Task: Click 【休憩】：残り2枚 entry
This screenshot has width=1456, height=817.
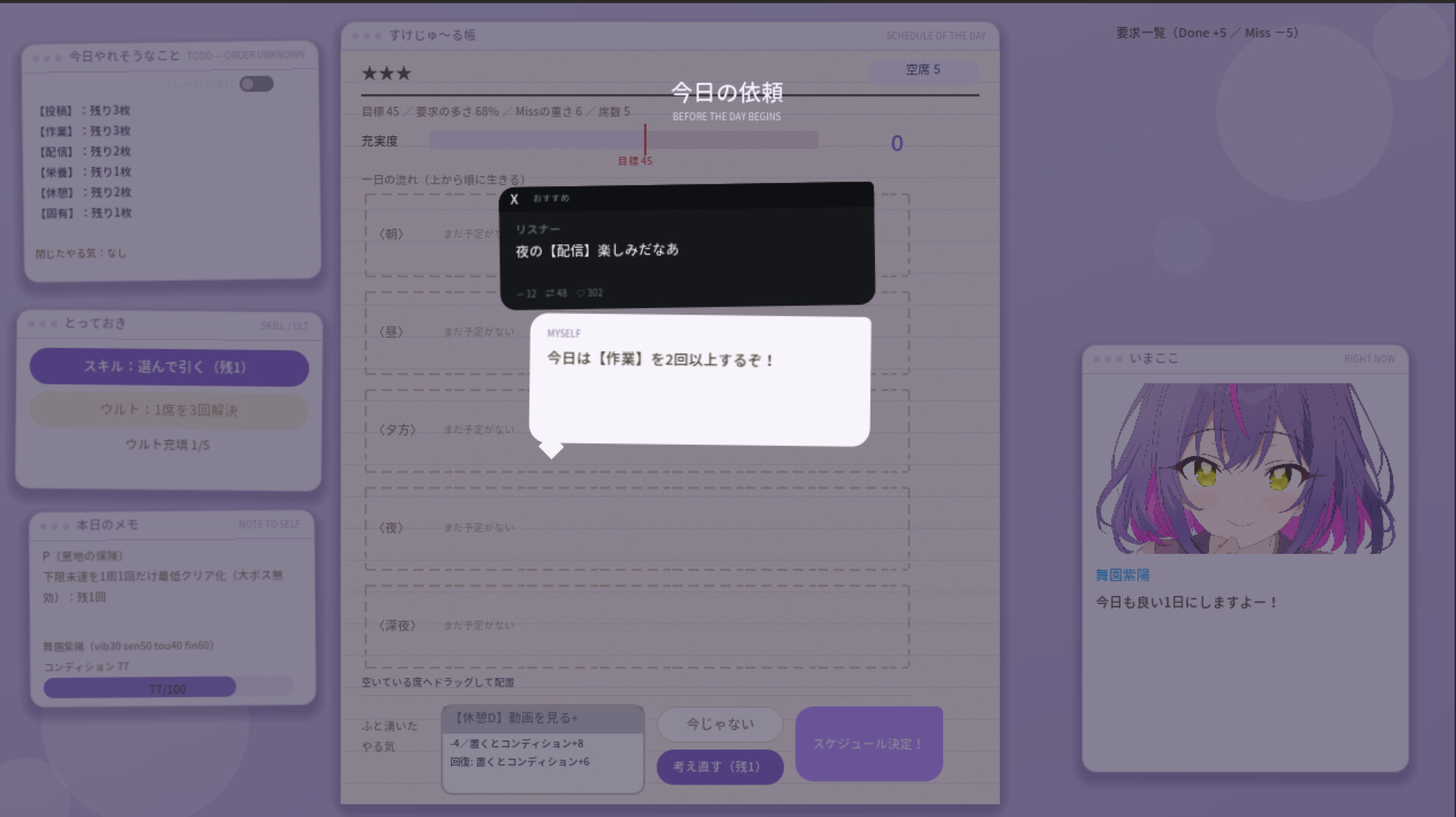Action: point(84,193)
